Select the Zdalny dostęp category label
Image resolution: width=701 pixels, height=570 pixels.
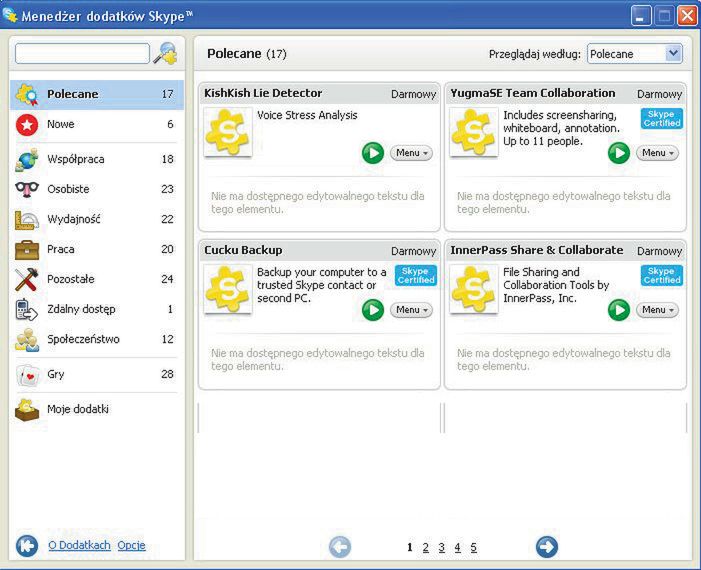tap(81, 309)
